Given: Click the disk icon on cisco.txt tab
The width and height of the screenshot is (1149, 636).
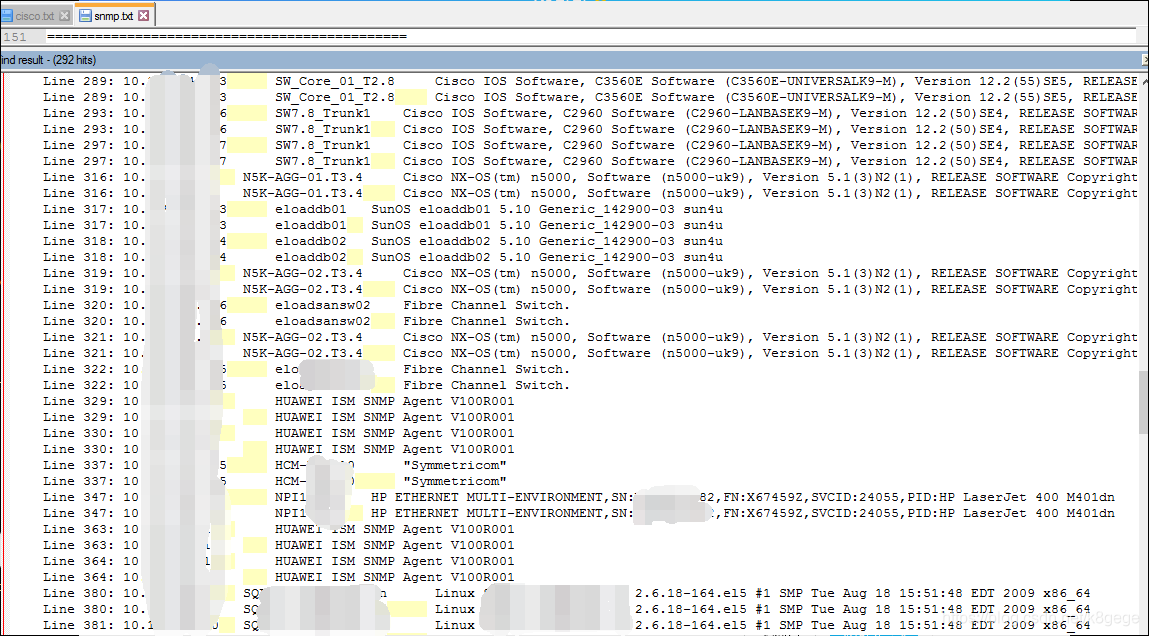Looking at the screenshot, I should tap(7, 15).
